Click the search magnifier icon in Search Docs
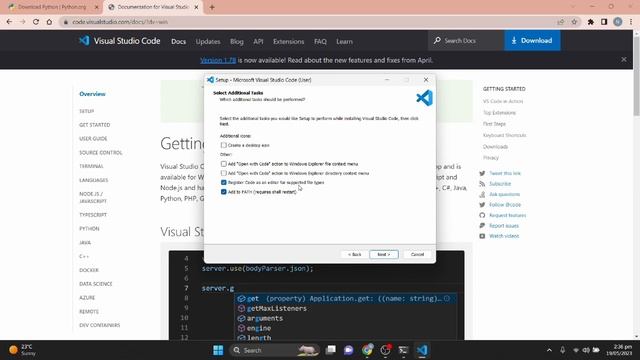Screen dimensions: 640x360 coord(437,40)
